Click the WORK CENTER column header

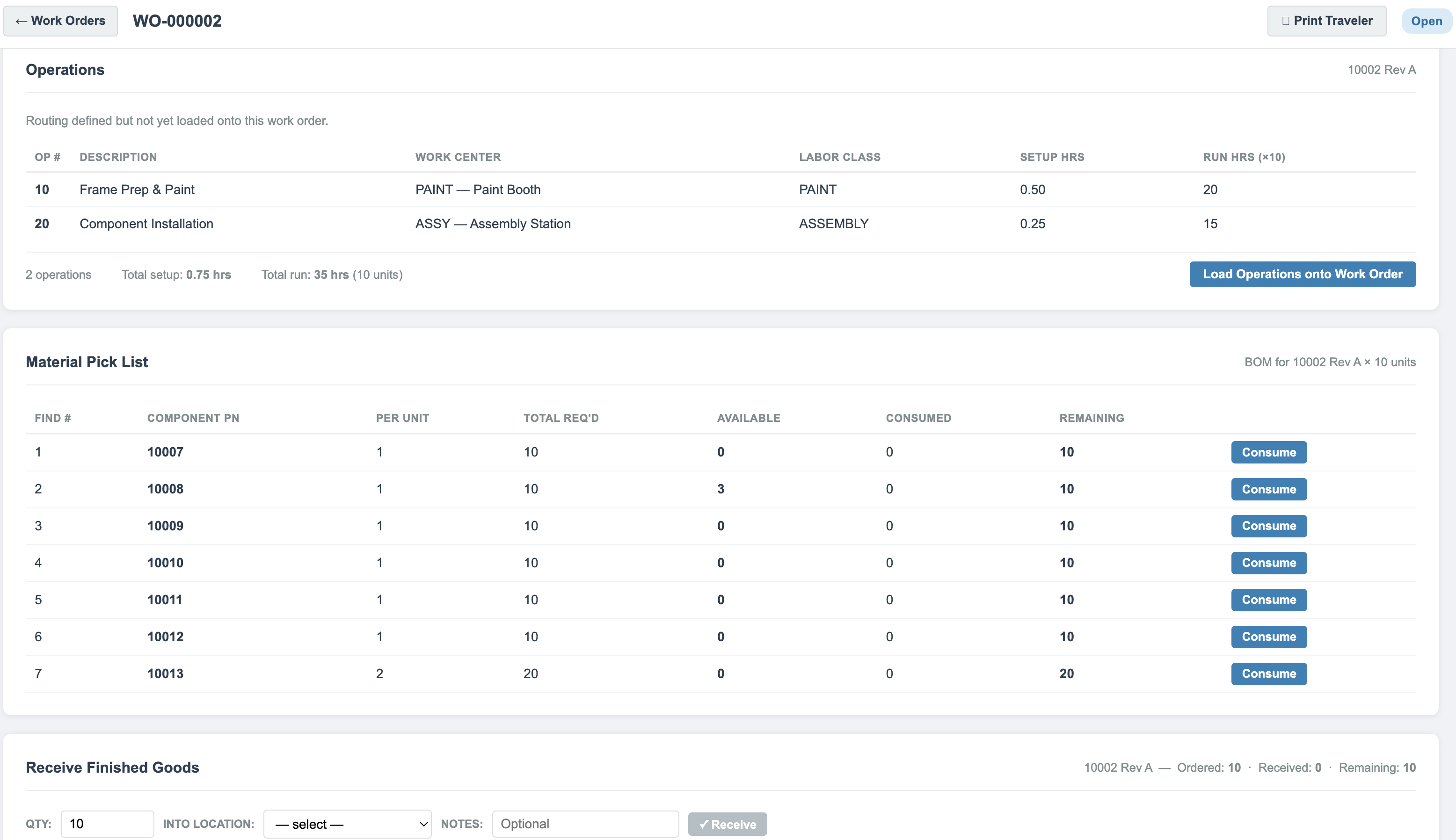click(x=458, y=158)
